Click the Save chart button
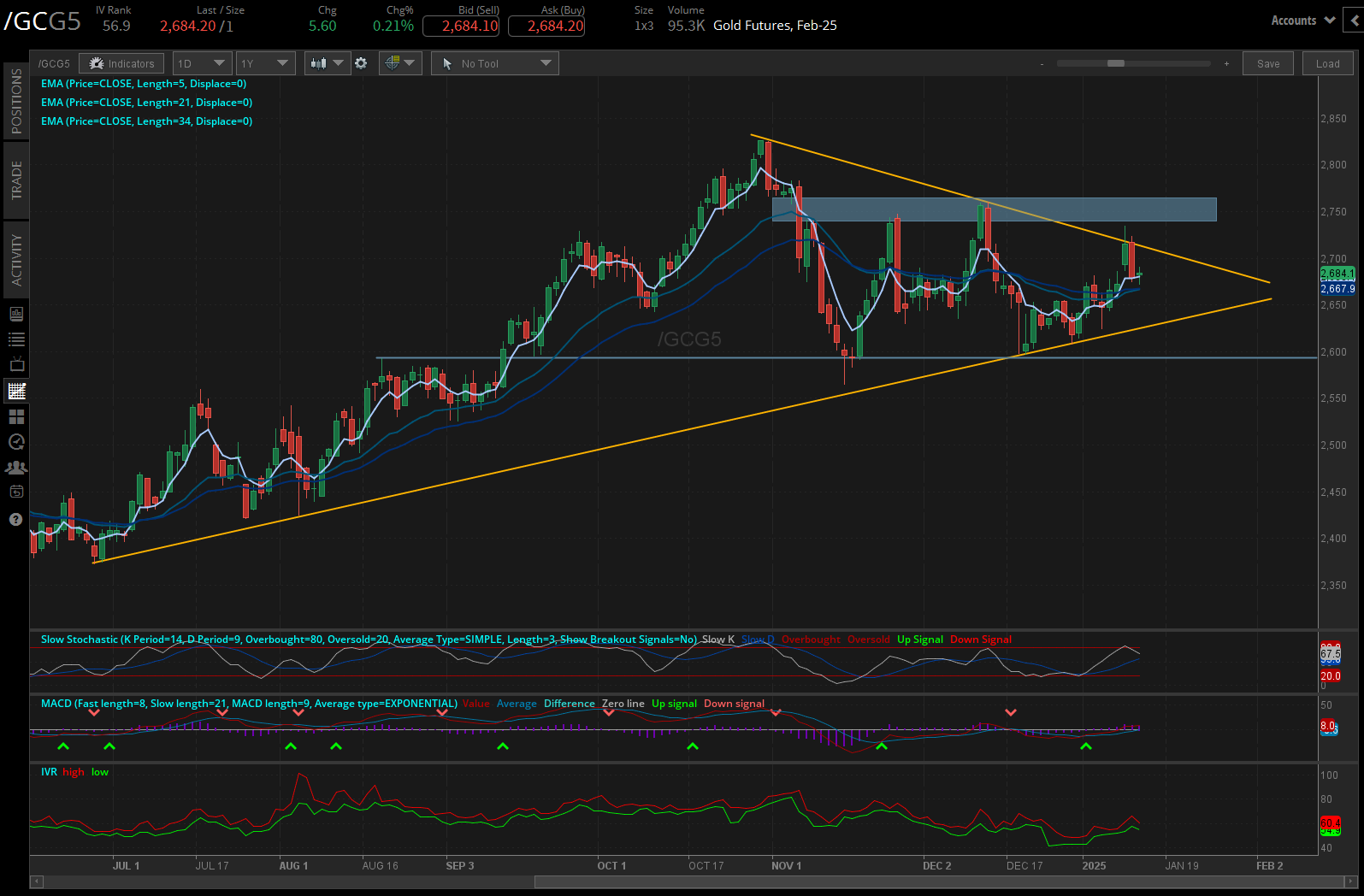The image size is (1364, 896). [1268, 63]
